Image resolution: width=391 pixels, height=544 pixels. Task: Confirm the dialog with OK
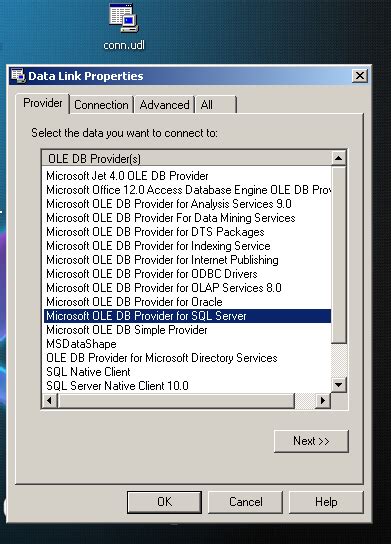pos(164,502)
